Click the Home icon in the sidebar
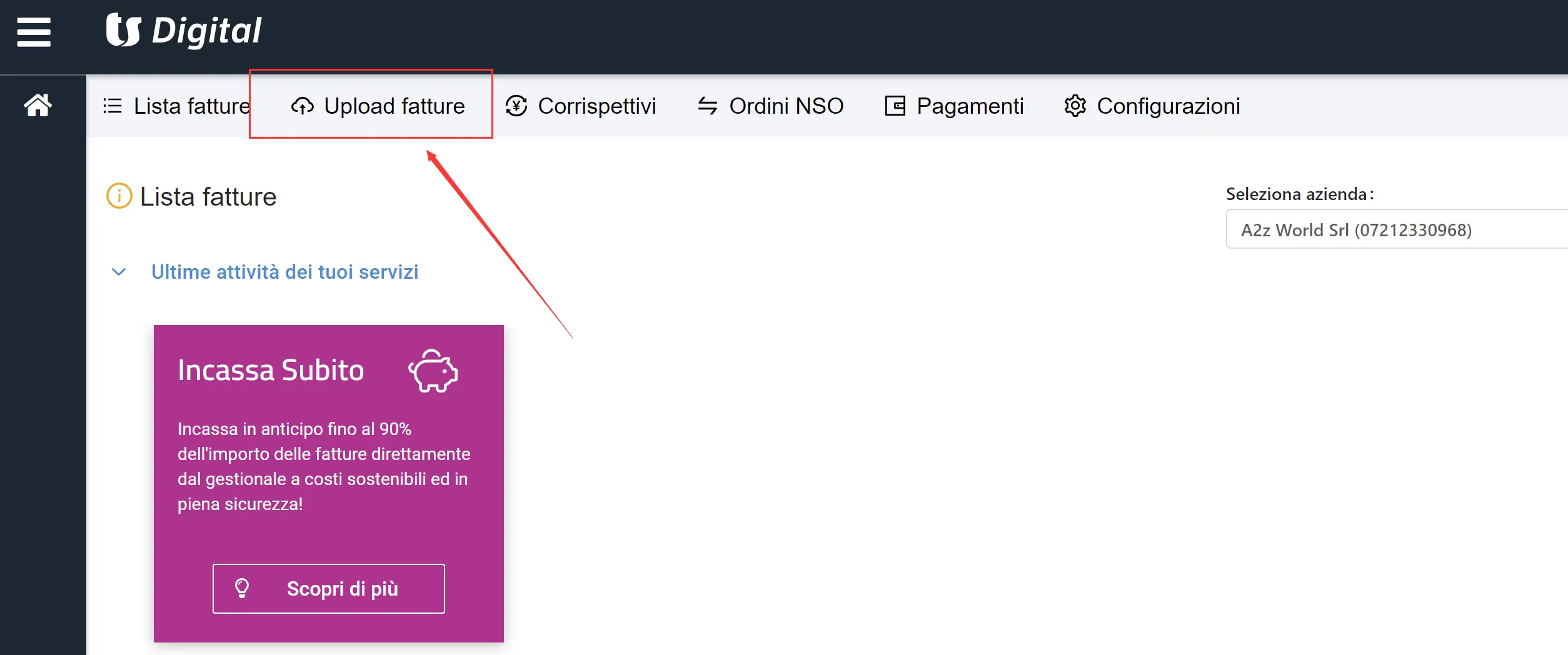The image size is (1568, 655). click(38, 105)
